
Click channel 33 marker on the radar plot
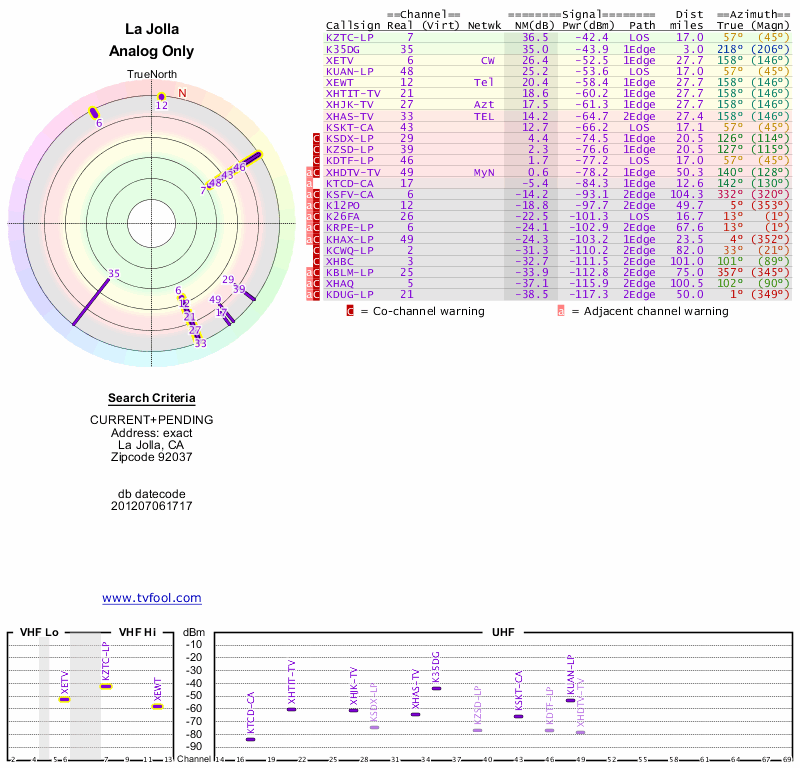pos(199,339)
